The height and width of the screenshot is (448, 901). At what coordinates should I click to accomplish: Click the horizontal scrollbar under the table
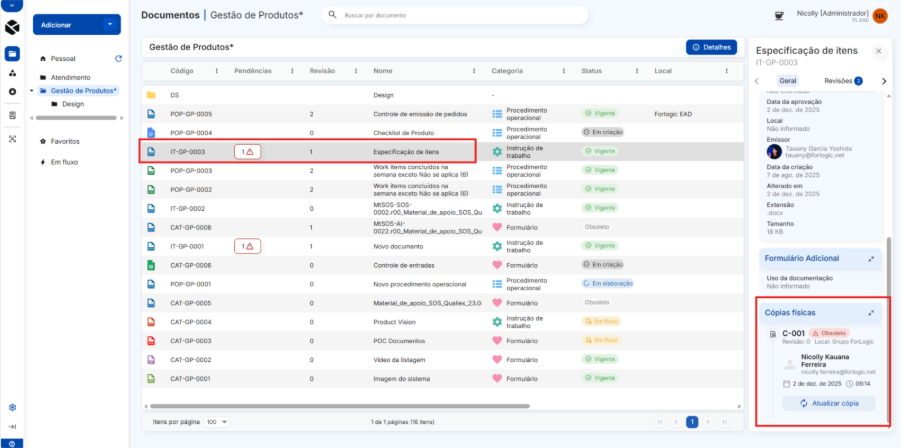(320, 406)
